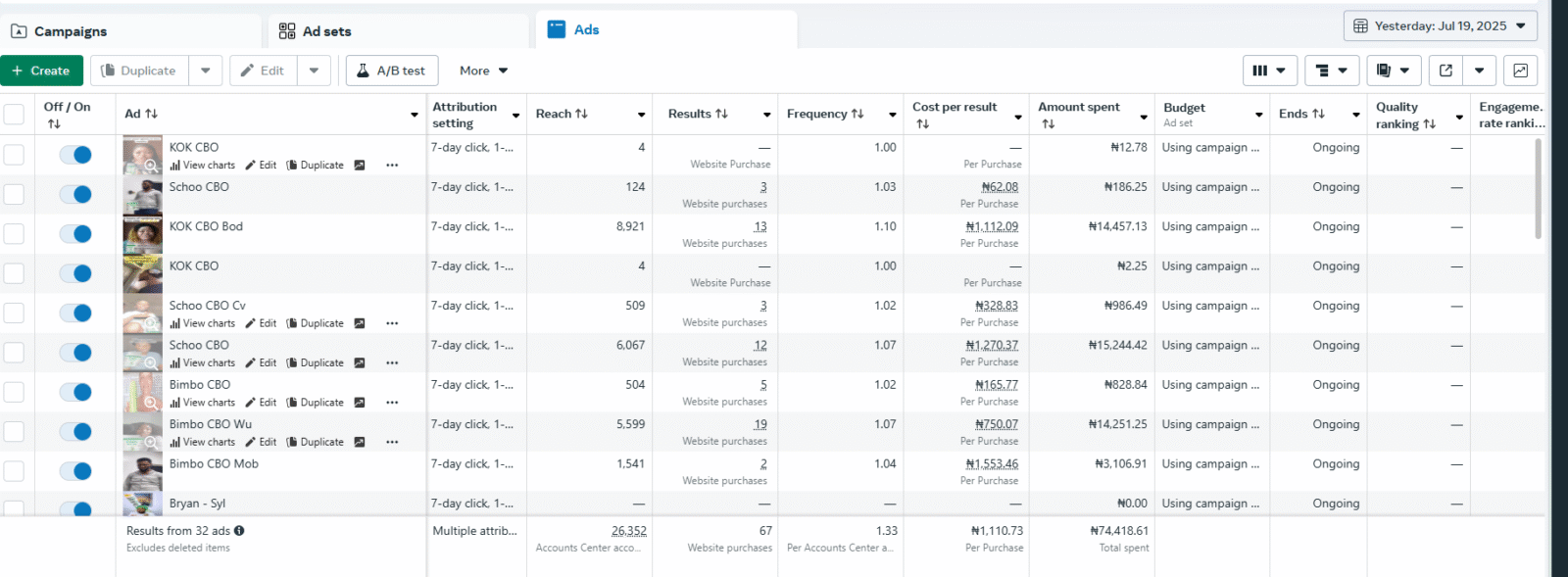This screenshot has height=577, width=1568.
Task: Click total reach value 26,352
Action: [628, 531]
